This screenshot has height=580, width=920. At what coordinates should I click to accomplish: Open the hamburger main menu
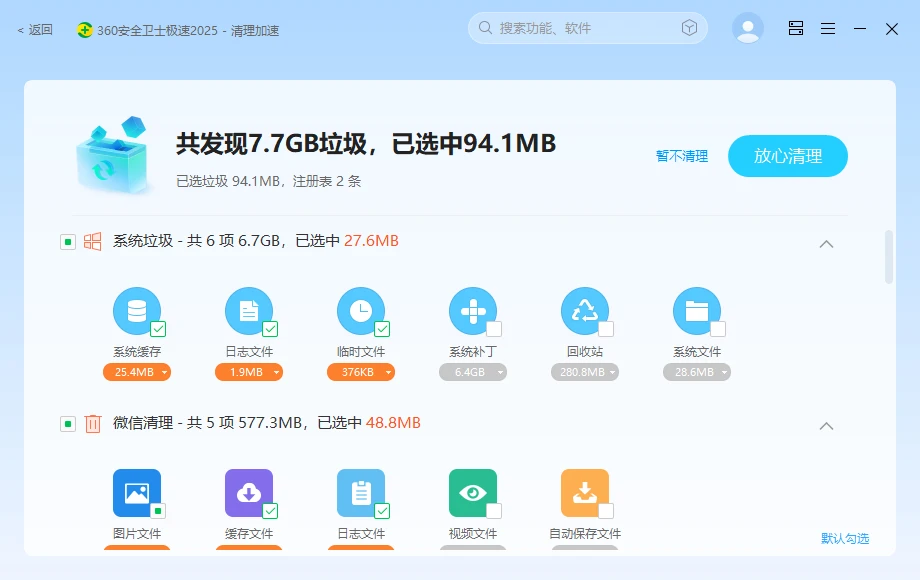tap(828, 28)
